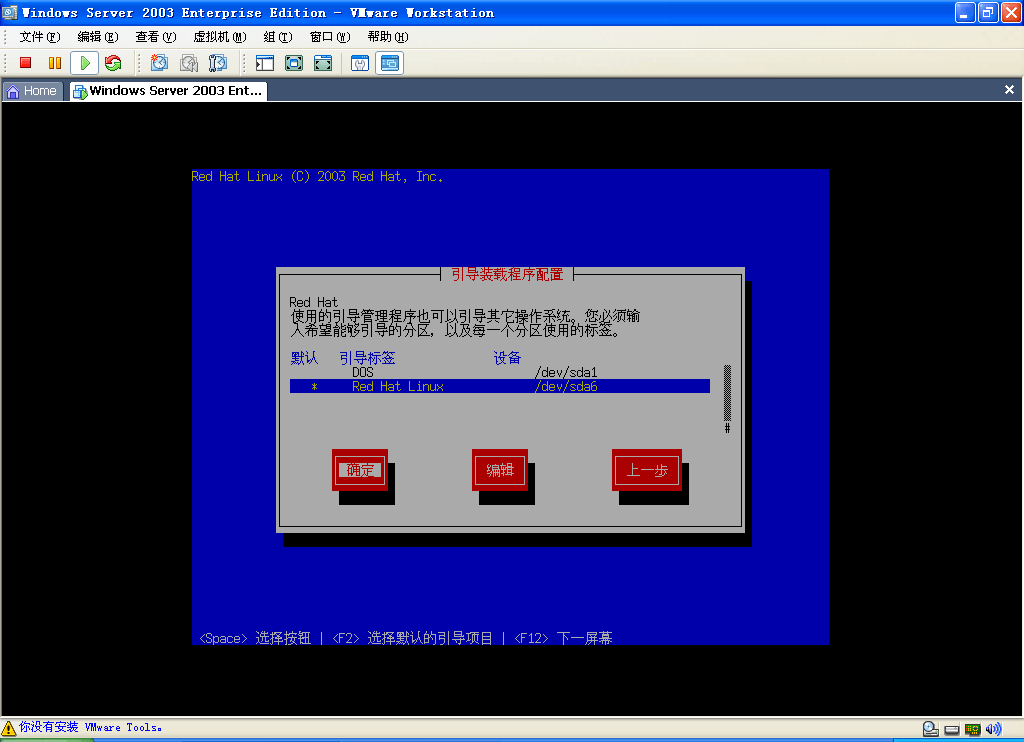Click the network adapter status bar icon
The height and width of the screenshot is (742, 1024).
[972, 729]
